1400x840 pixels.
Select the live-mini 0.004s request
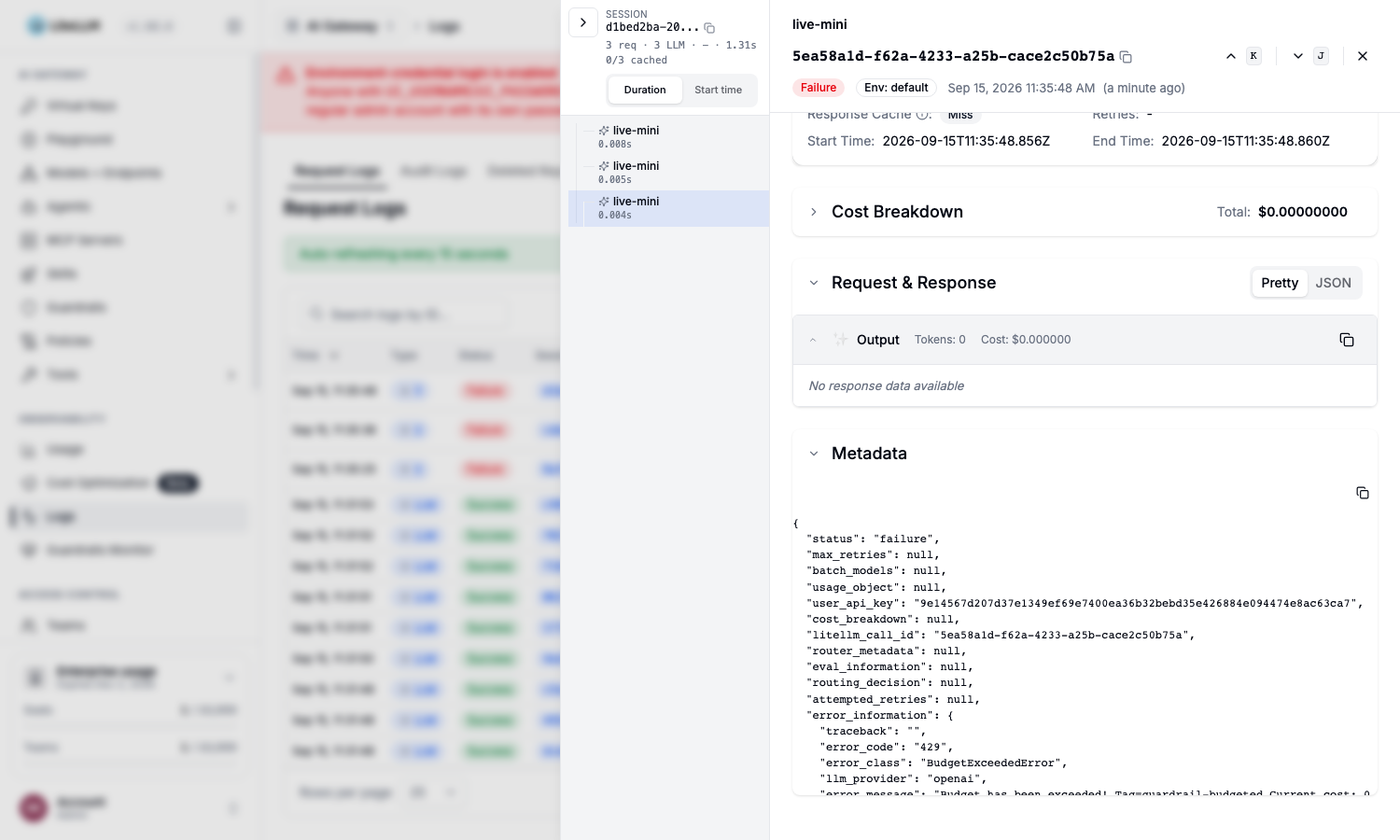coord(669,208)
